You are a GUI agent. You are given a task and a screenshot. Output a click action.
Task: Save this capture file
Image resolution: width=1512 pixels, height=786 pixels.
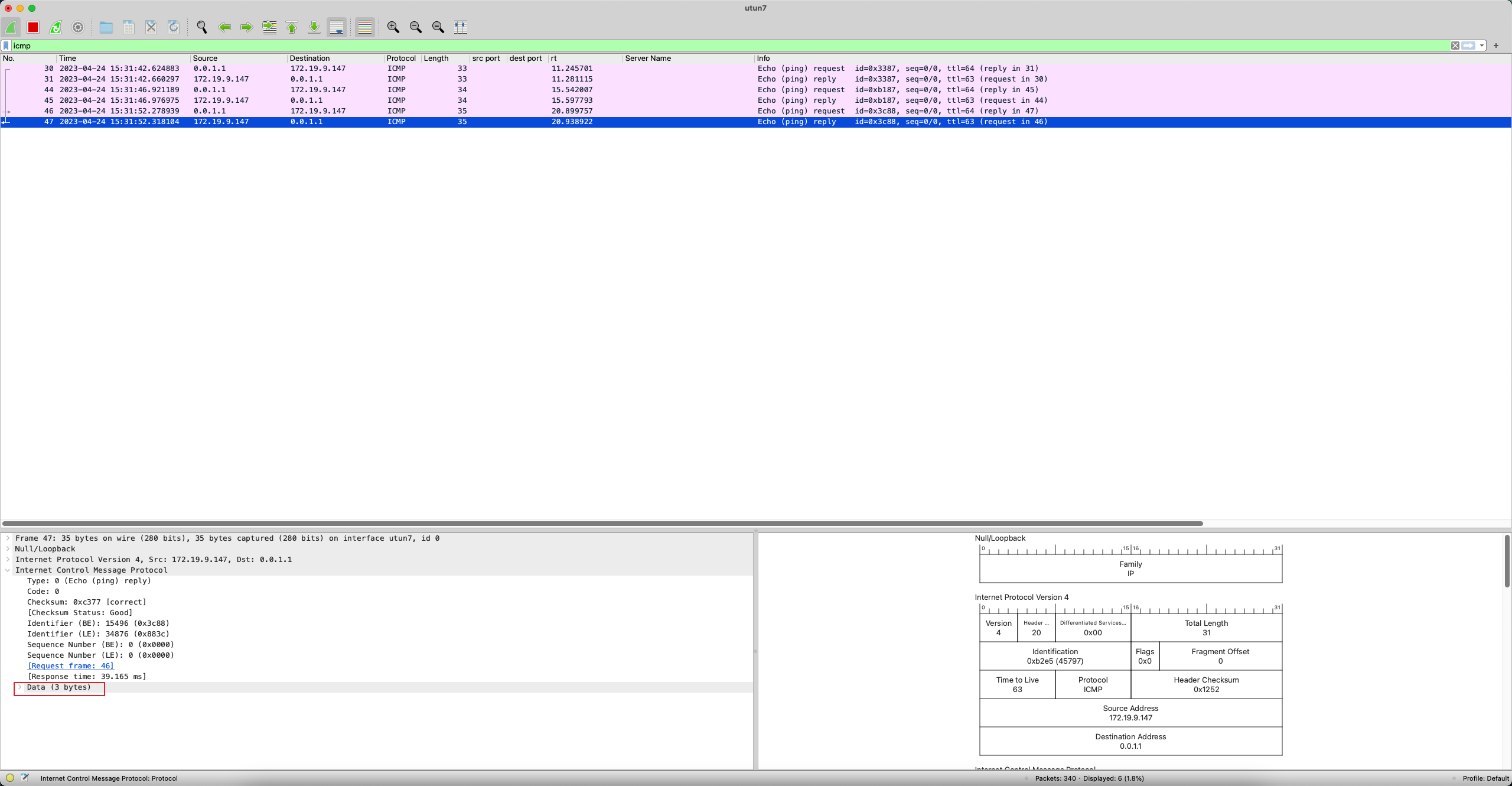pos(129,27)
